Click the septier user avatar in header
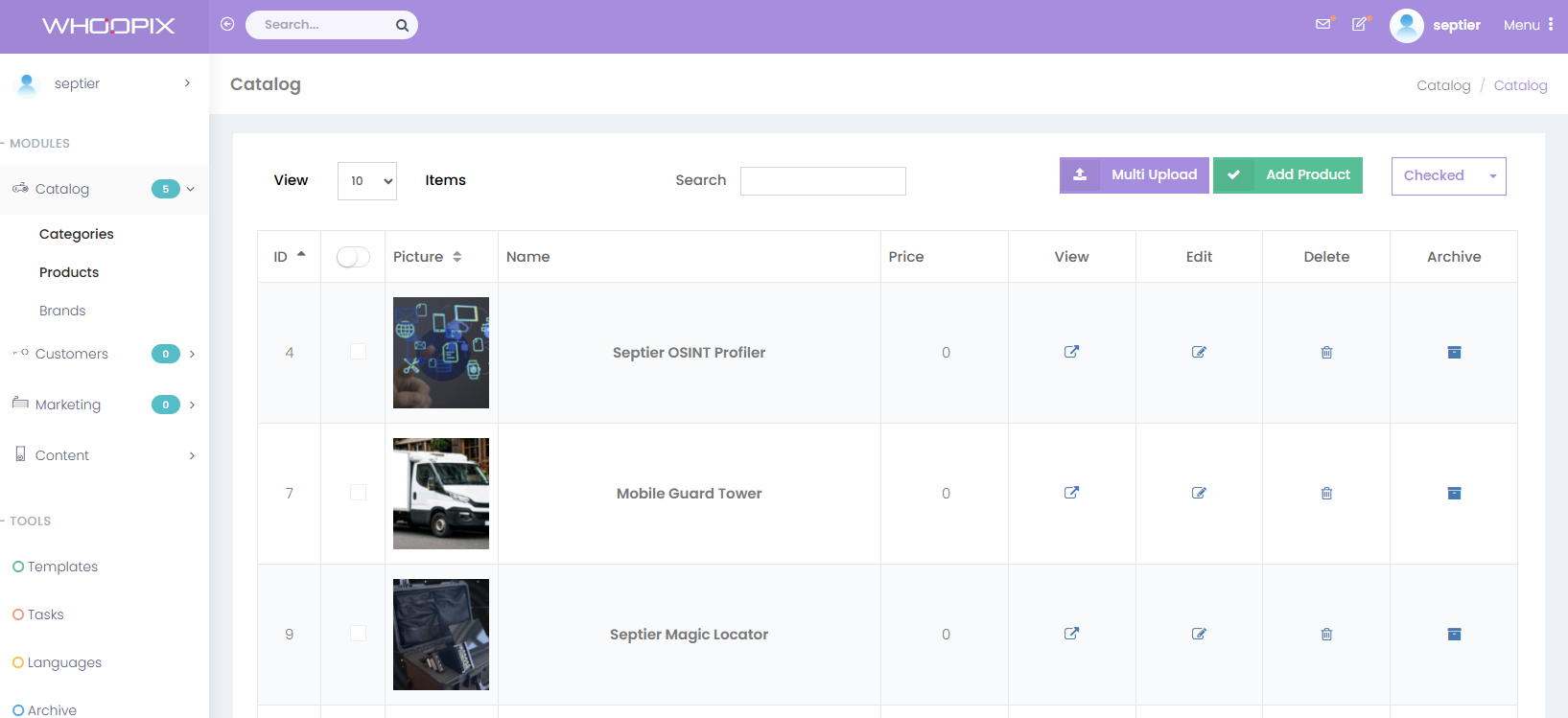Image resolution: width=1568 pixels, height=718 pixels. point(1406,26)
